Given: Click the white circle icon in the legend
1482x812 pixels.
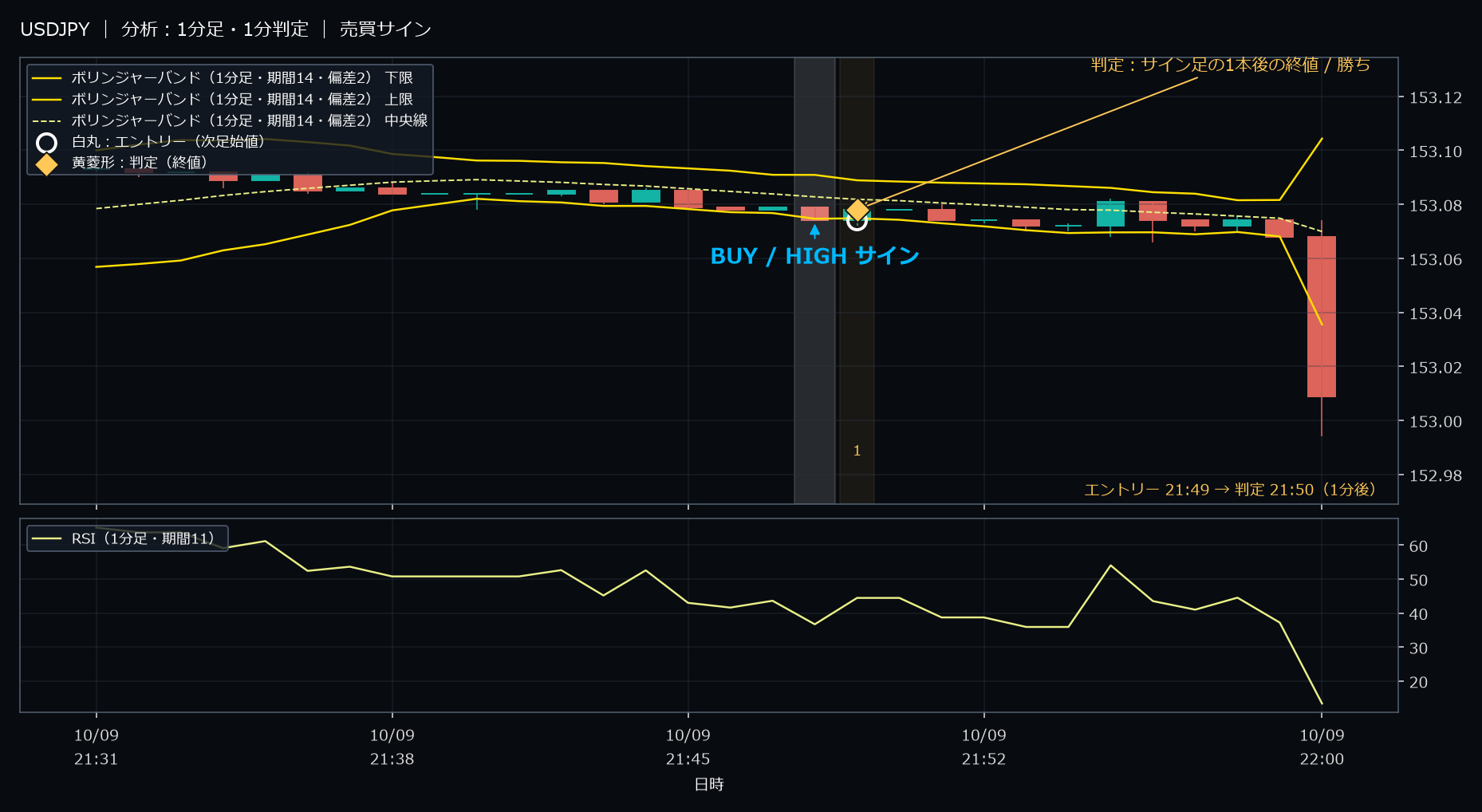Looking at the screenshot, I should [47, 143].
